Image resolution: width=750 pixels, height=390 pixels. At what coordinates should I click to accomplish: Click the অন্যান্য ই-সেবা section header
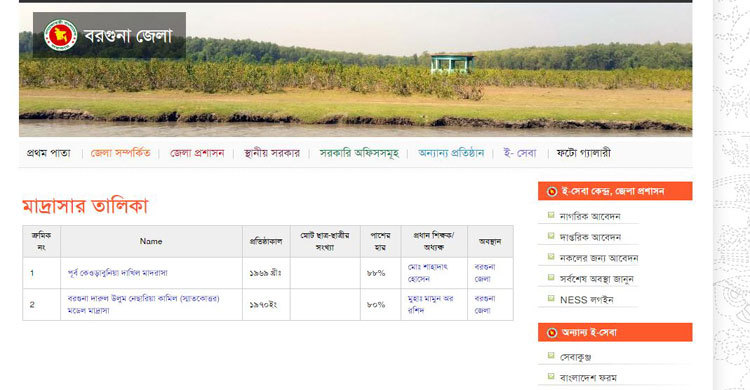(x=615, y=332)
